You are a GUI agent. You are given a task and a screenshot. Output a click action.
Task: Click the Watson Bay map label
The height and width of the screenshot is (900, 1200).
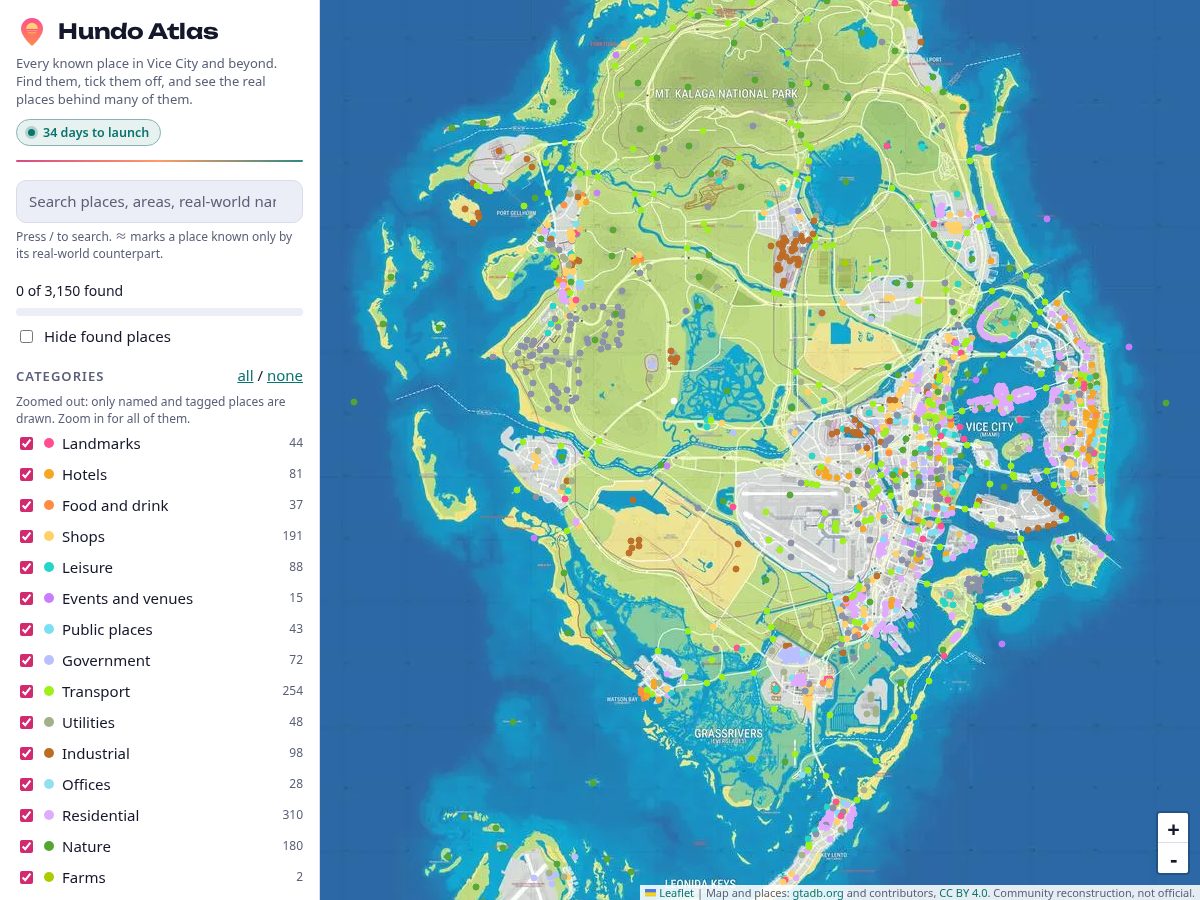coord(622,699)
